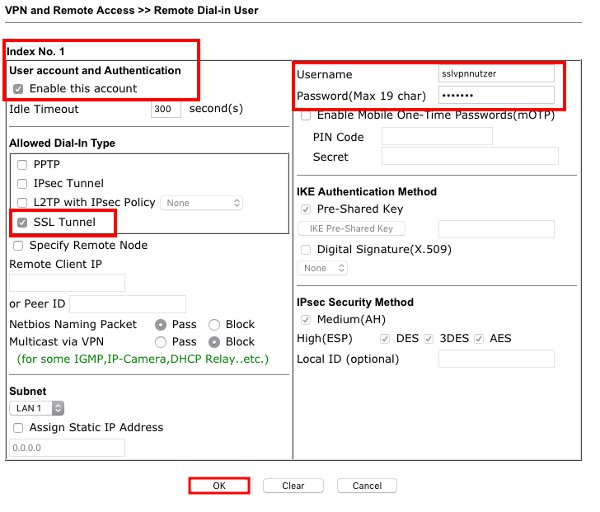
Task: Click the "Index No. 1" heading text
Action: (x=36, y=52)
